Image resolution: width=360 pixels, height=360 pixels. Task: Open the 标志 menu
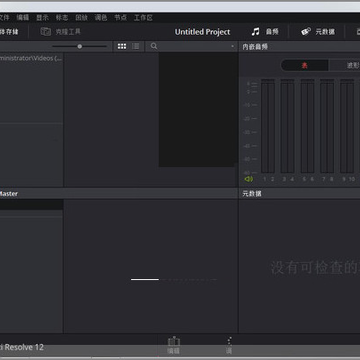coord(62,18)
